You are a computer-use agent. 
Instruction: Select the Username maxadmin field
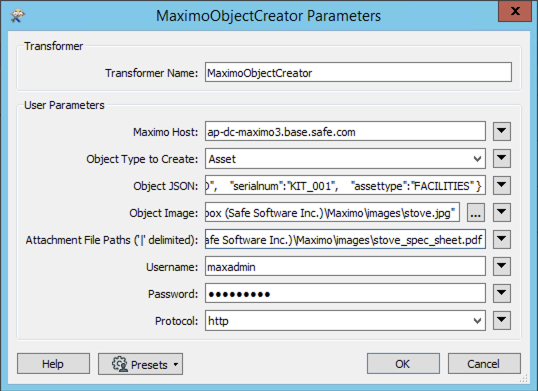(x=345, y=266)
